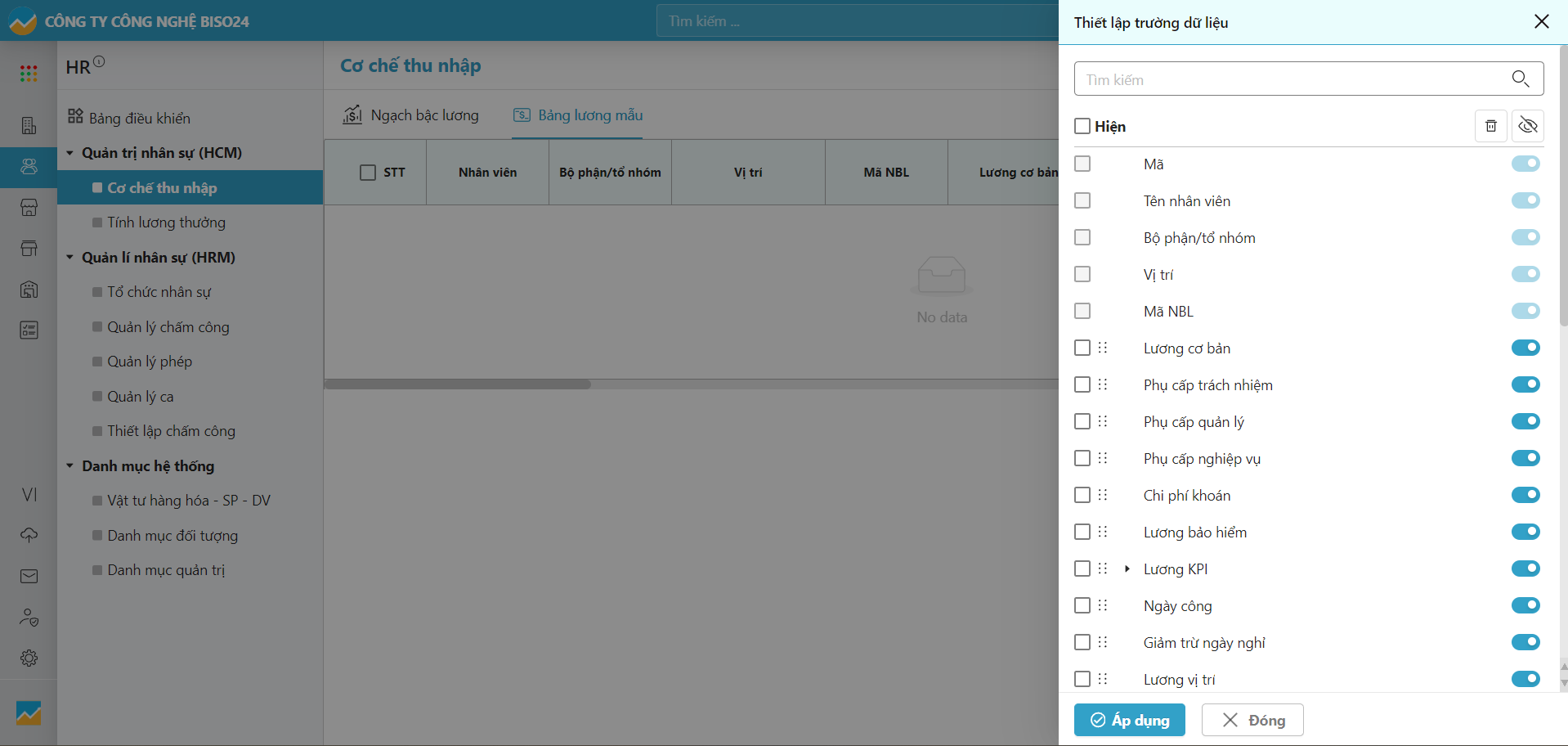The image size is (1568, 746).
Task: Click the search magnifier icon in panel
Action: point(1520,79)
